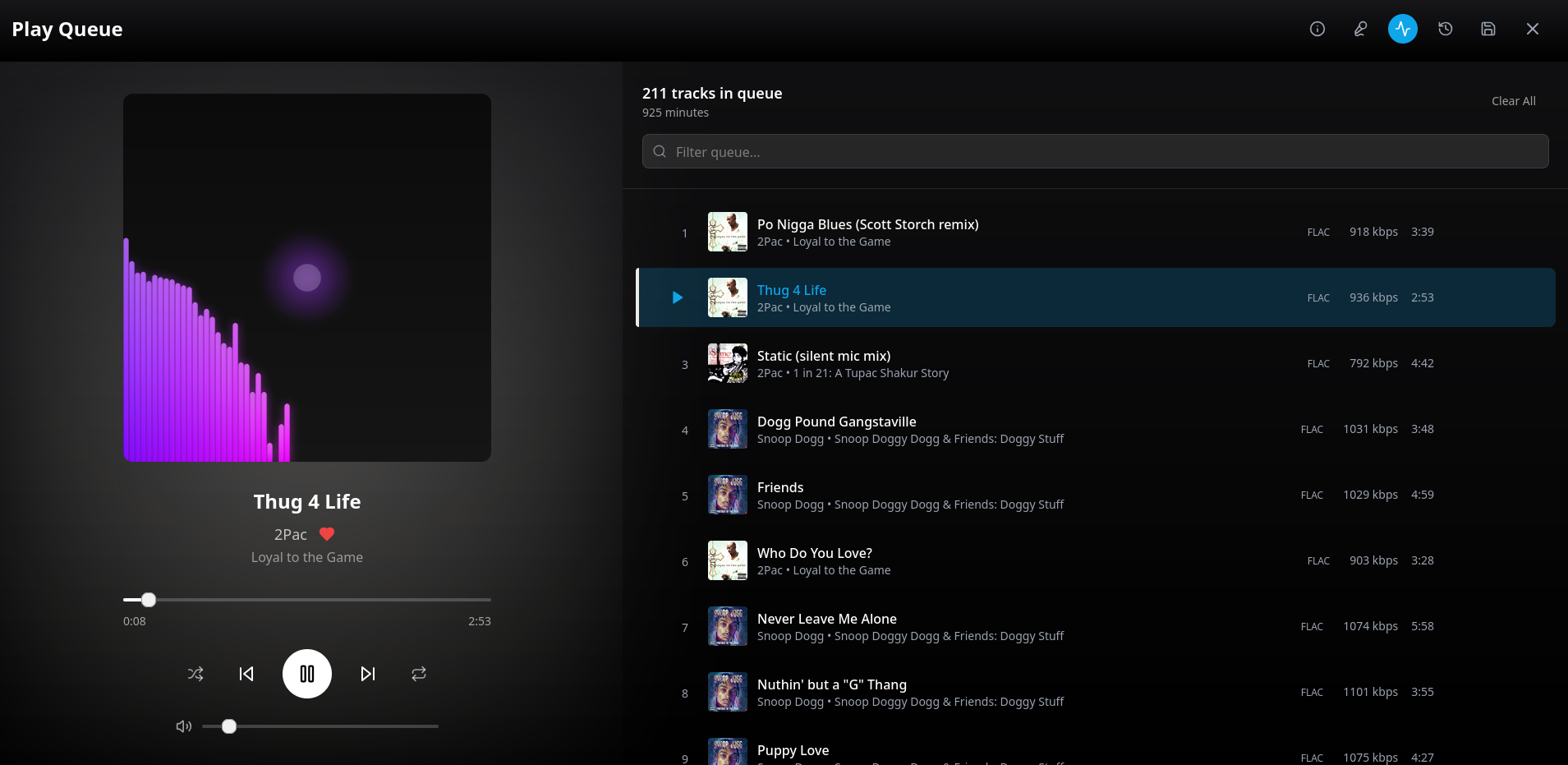This screenshot has height=765, width=1568.
Task: Click the Play Queue title
Action: (x=67, y=30)
